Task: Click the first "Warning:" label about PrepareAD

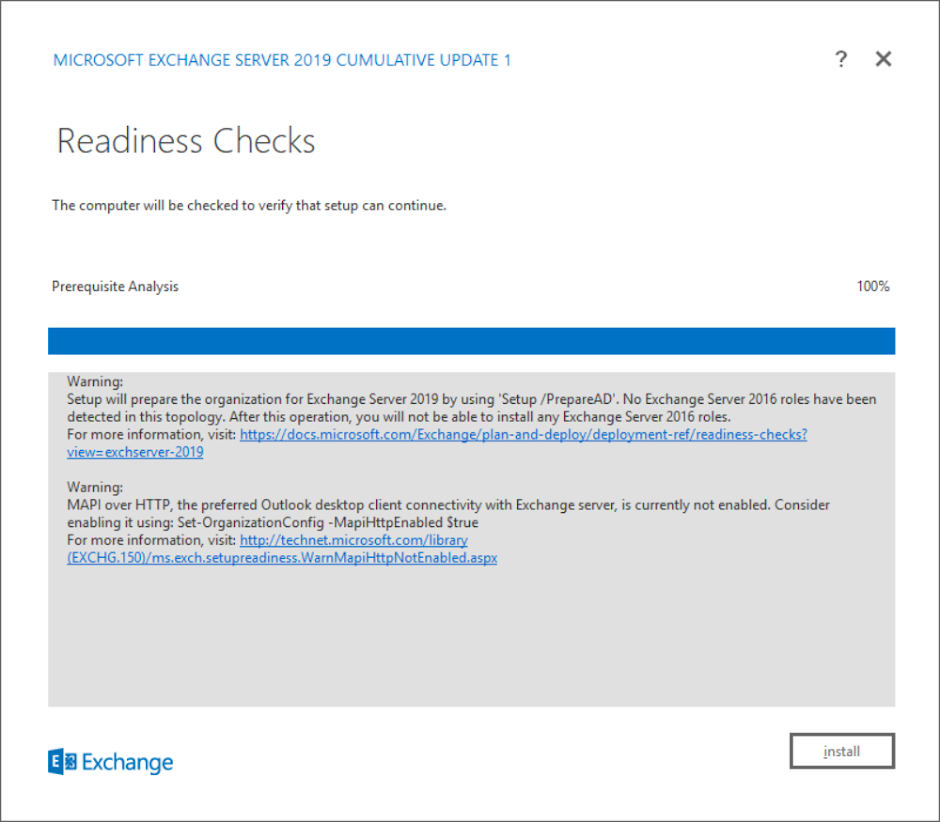Action: pos(95,381)
